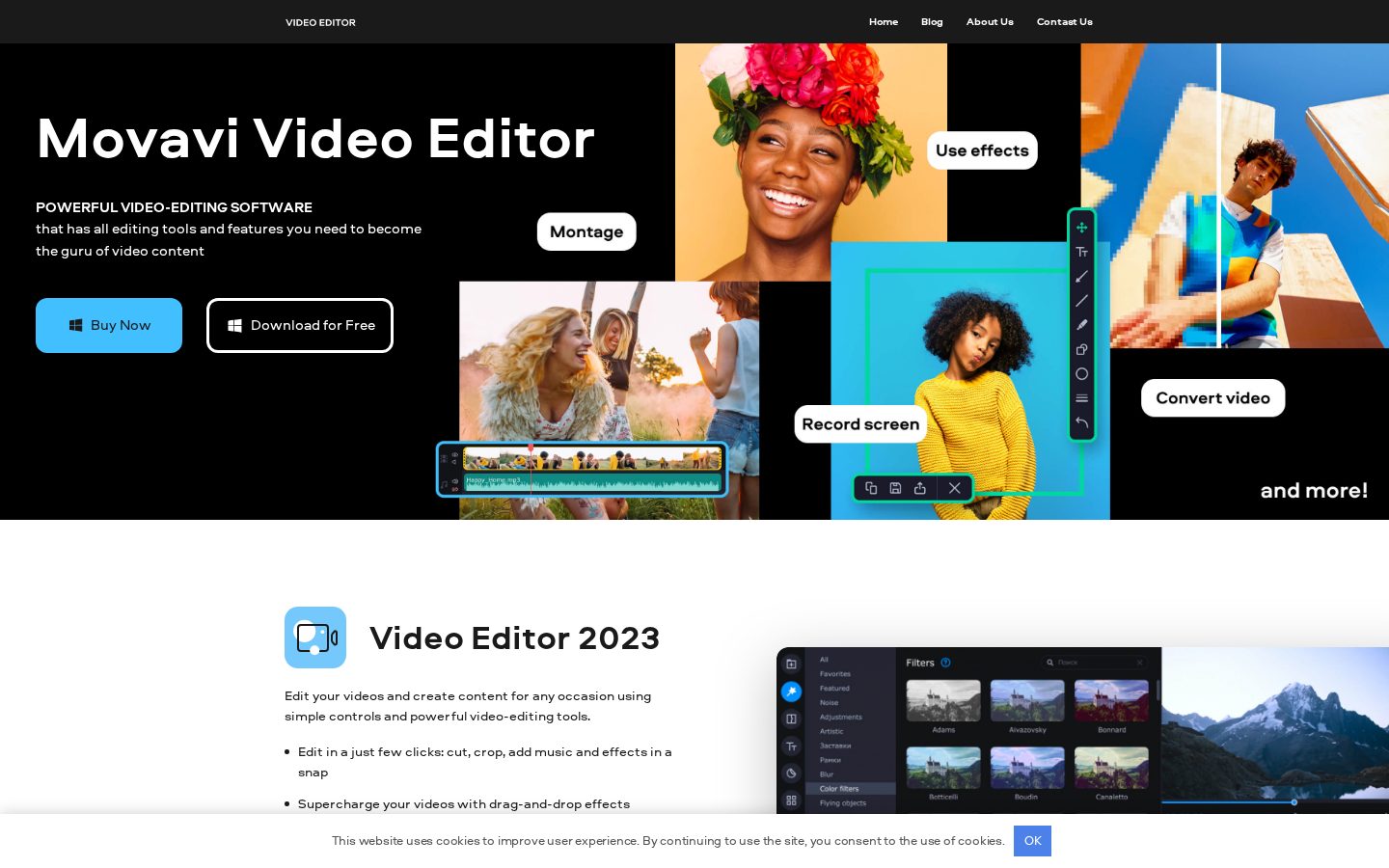1389x868 pixels.
Task: Pick the arrow drawing tool
Action: coord(1081,277)
